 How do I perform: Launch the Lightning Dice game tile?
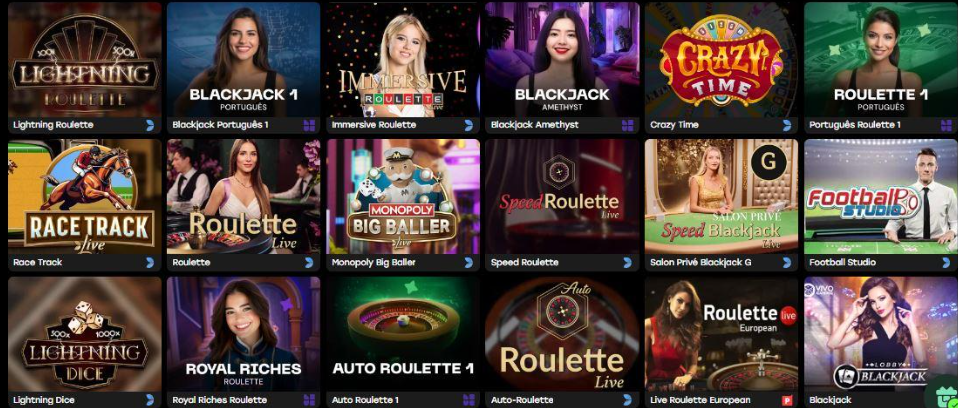point(85,334)
